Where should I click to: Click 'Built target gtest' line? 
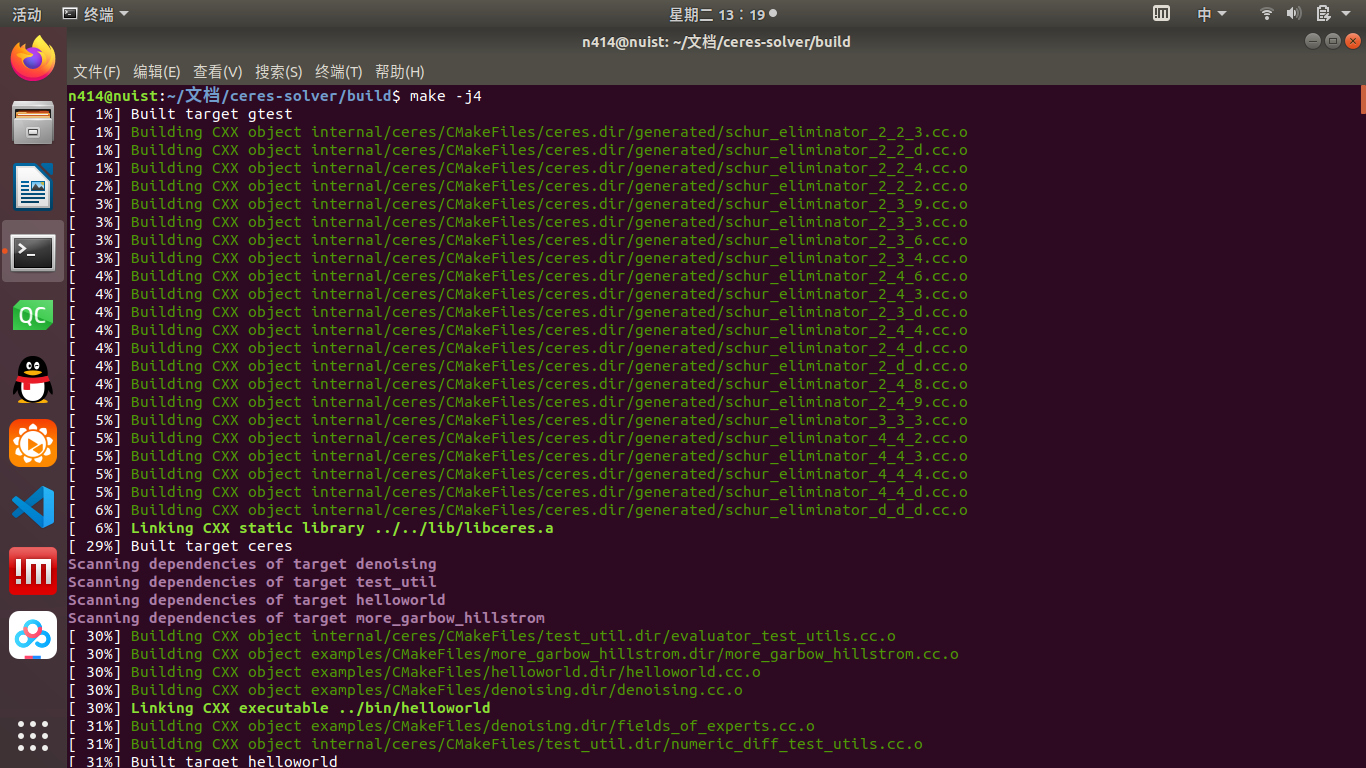180,114
